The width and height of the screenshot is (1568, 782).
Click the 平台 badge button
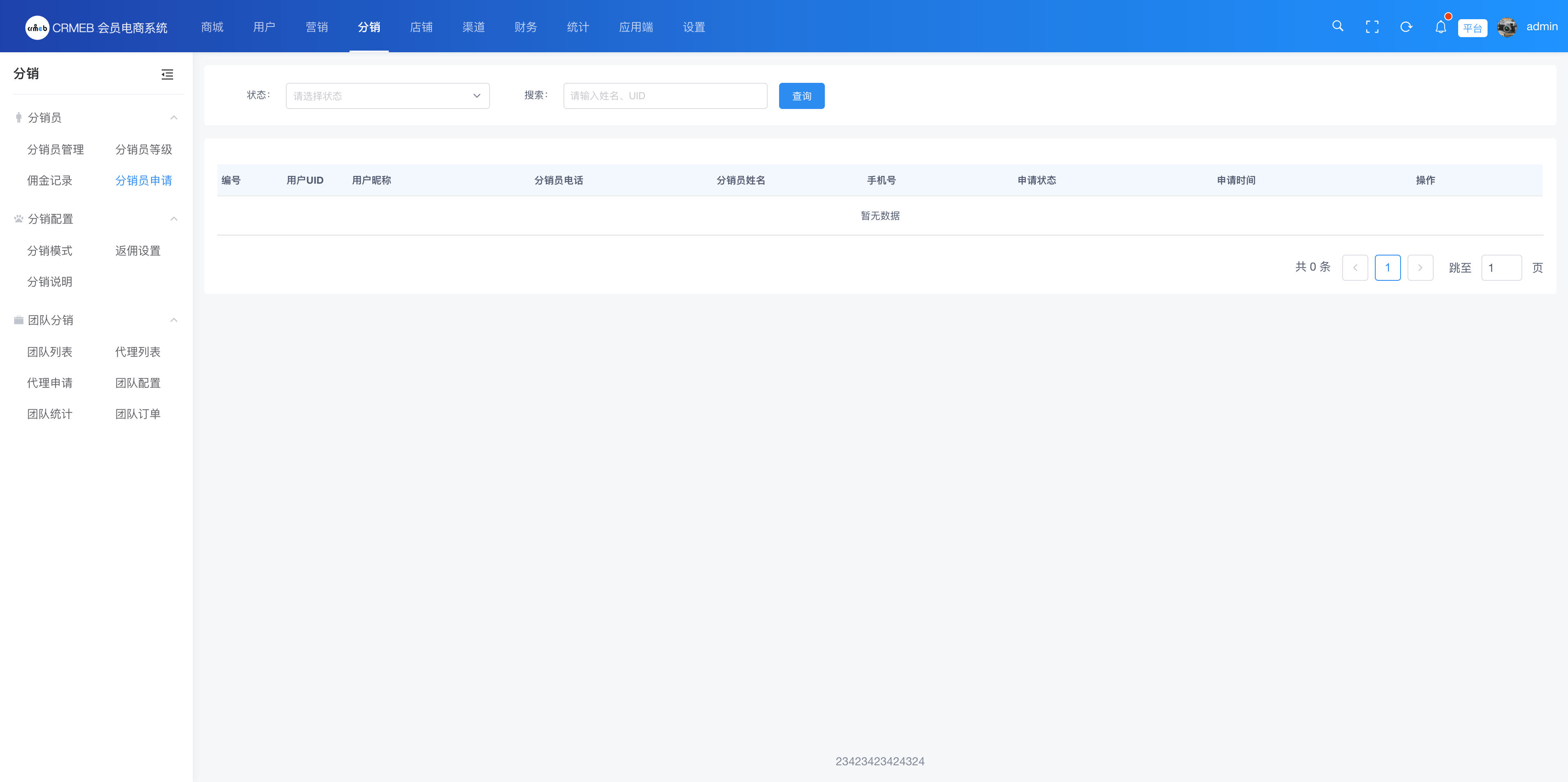(1472, 28)
